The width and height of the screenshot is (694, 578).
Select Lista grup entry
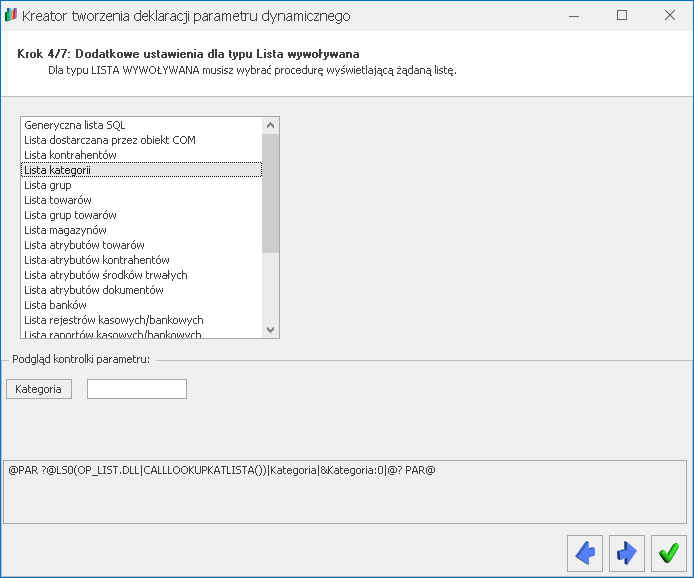click(x=141, y=185)
